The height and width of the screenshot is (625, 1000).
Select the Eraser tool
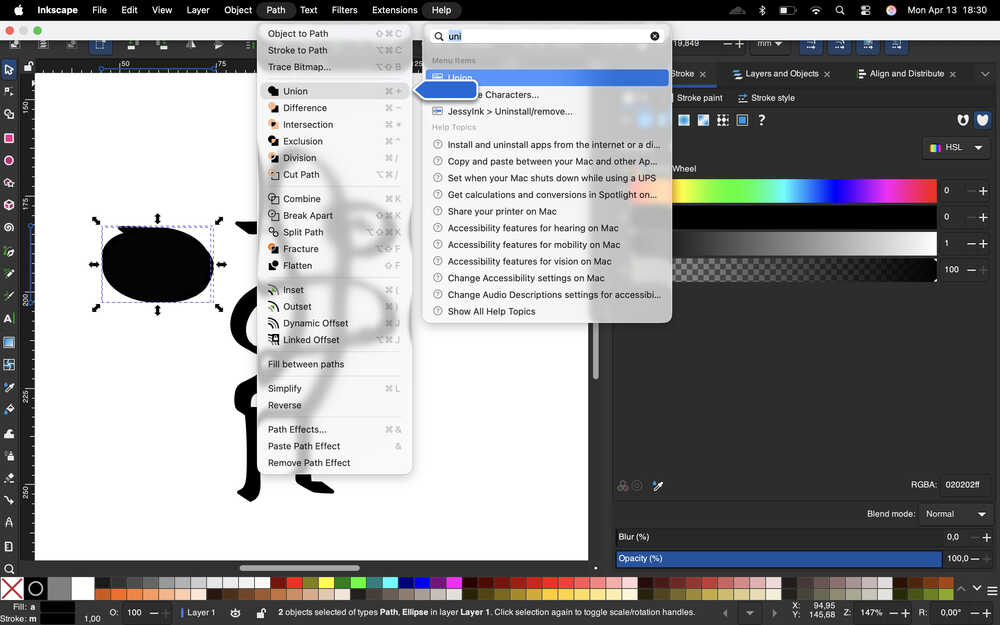tap(9, 478)
